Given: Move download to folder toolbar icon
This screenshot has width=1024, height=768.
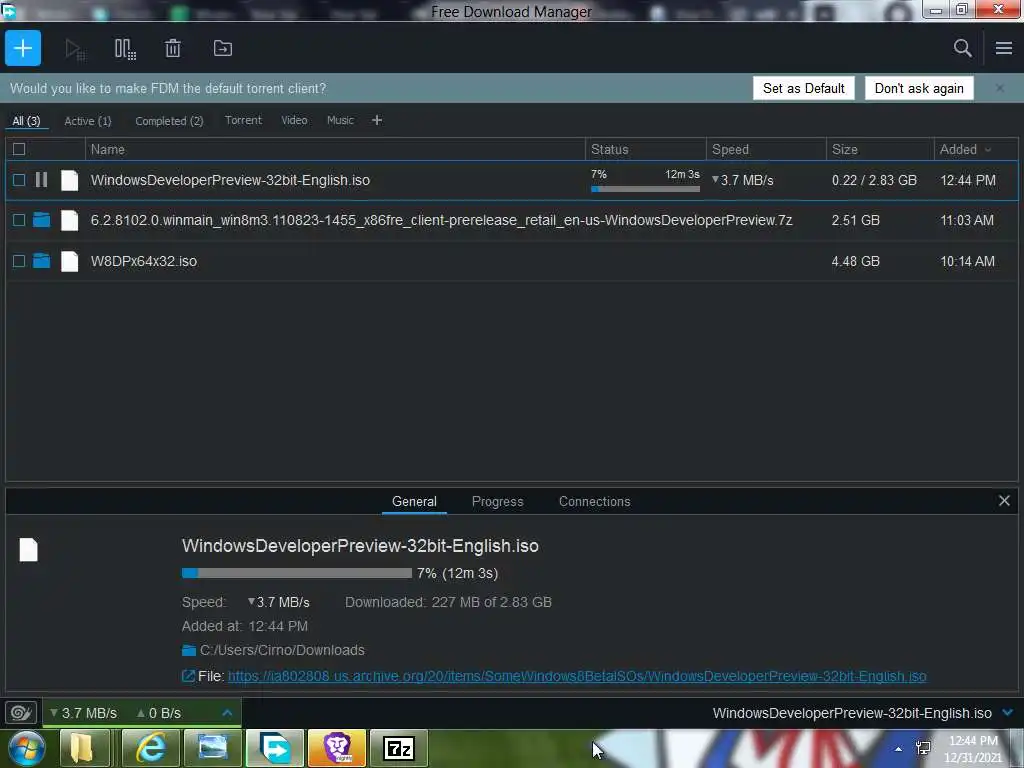Looking at the screenshot, I should (x=223, y=48).
